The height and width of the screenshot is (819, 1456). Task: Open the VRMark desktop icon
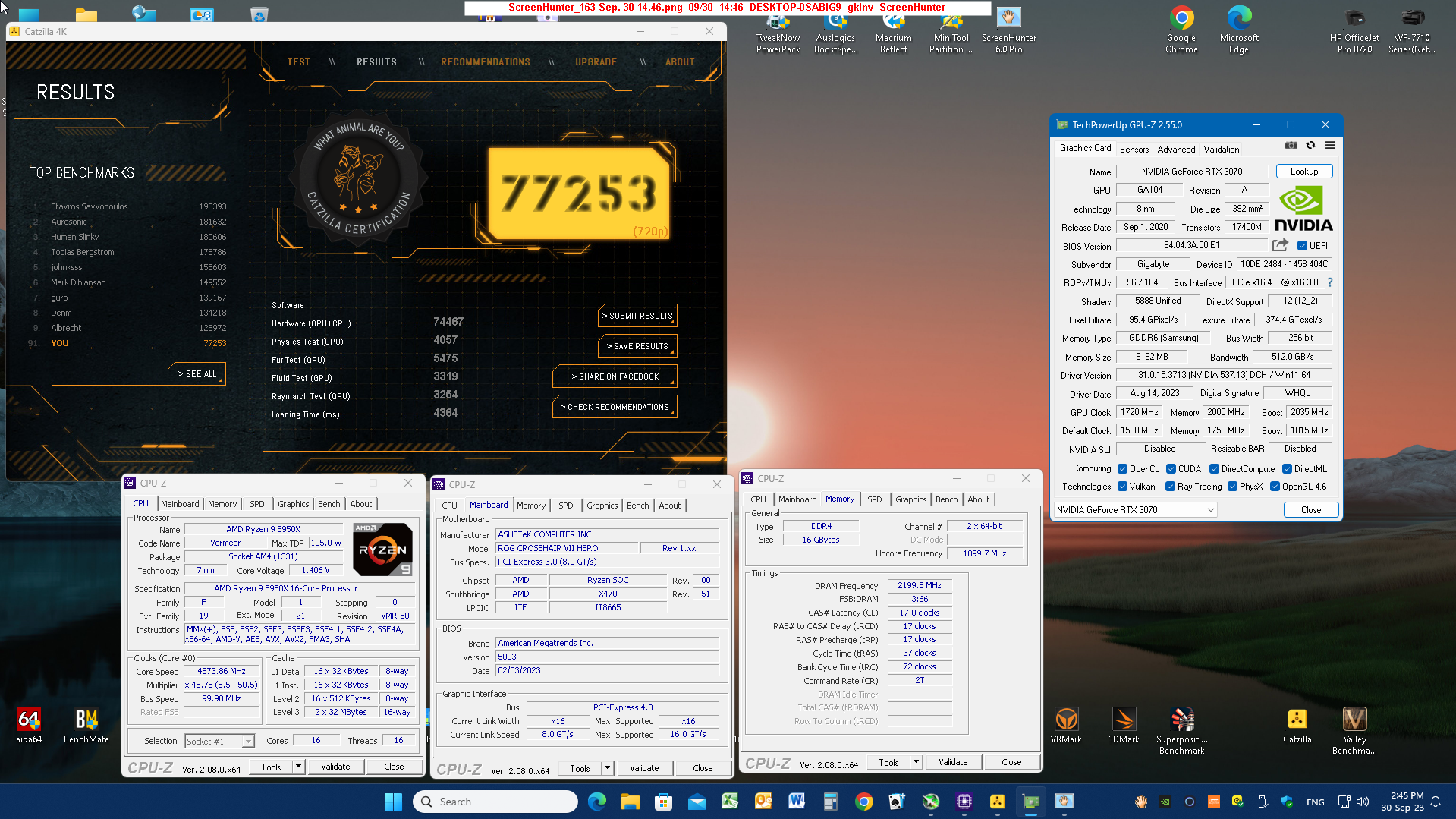tap(1066, 725)
